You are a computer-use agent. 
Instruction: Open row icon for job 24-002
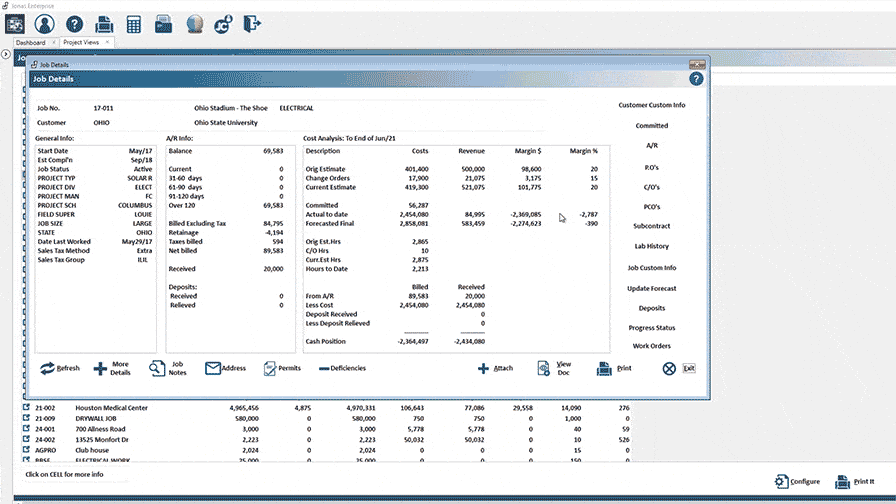coord(26,439)
